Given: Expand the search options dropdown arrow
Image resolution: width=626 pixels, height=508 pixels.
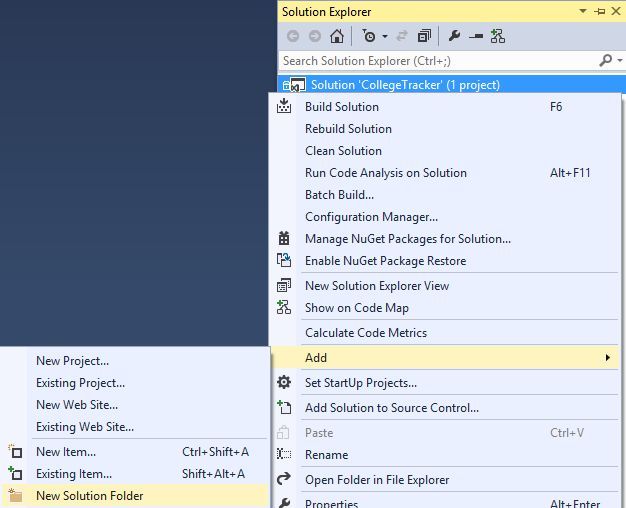Looking at the screenshot, I should click(x=618, y=61).
